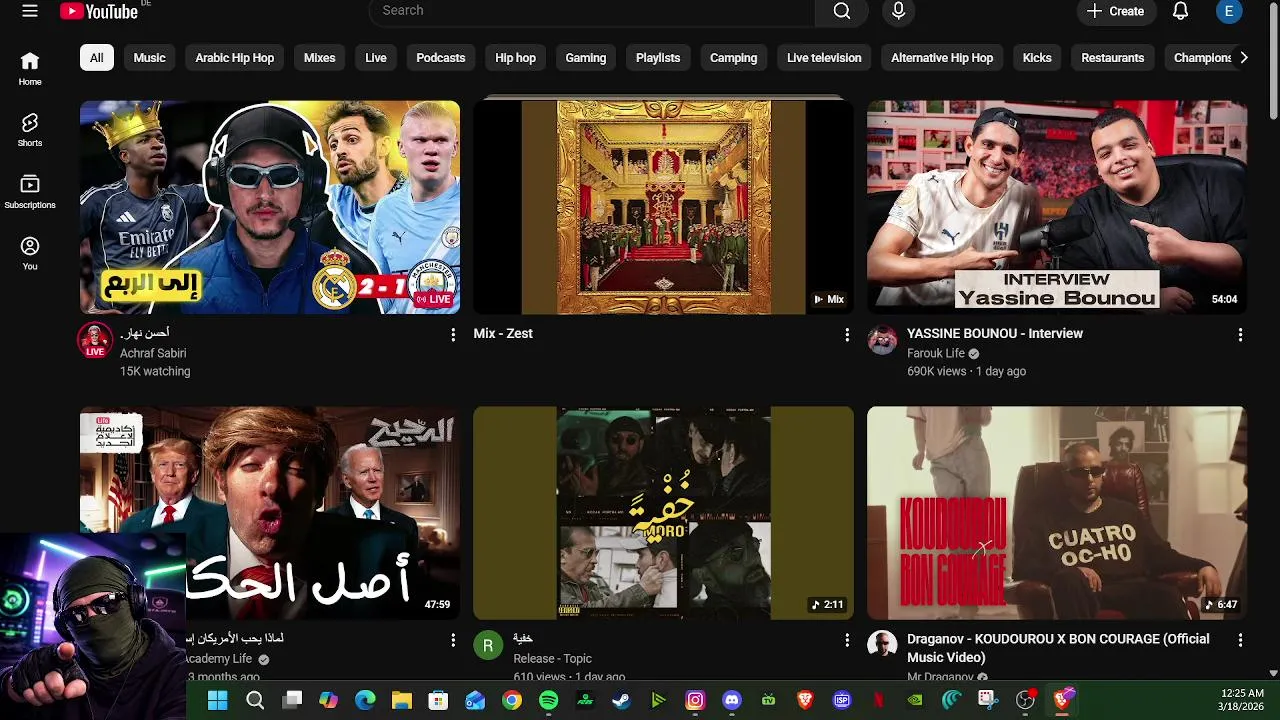1280x720 pixels.
Task: Open Subscriptions in the sidebar
Action: pos(30,192)
